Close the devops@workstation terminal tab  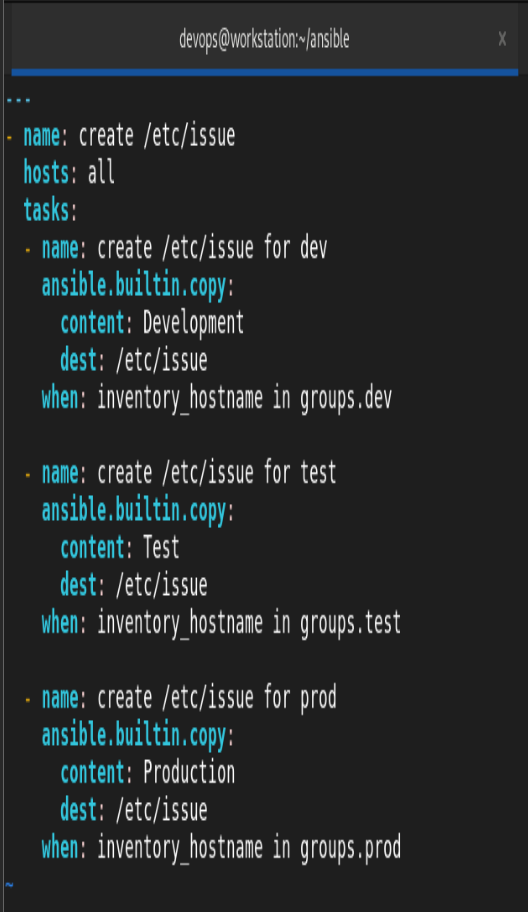[502, 39]
